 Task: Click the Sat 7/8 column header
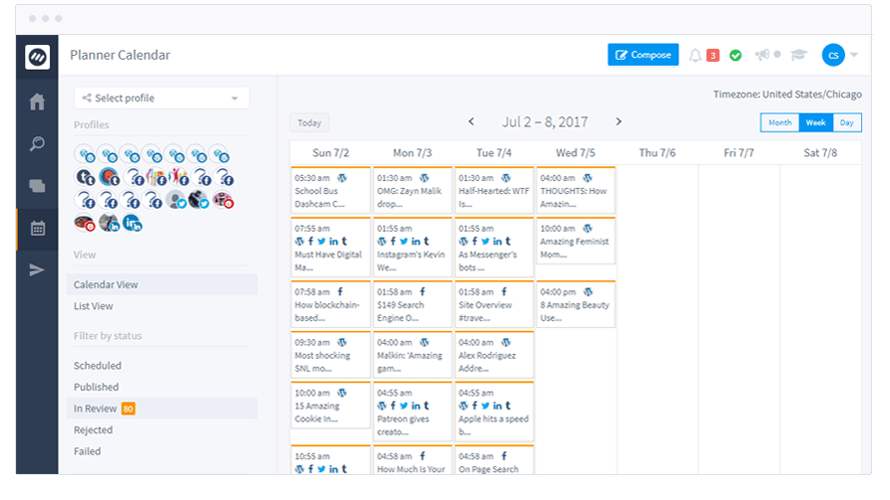[820, 153]
